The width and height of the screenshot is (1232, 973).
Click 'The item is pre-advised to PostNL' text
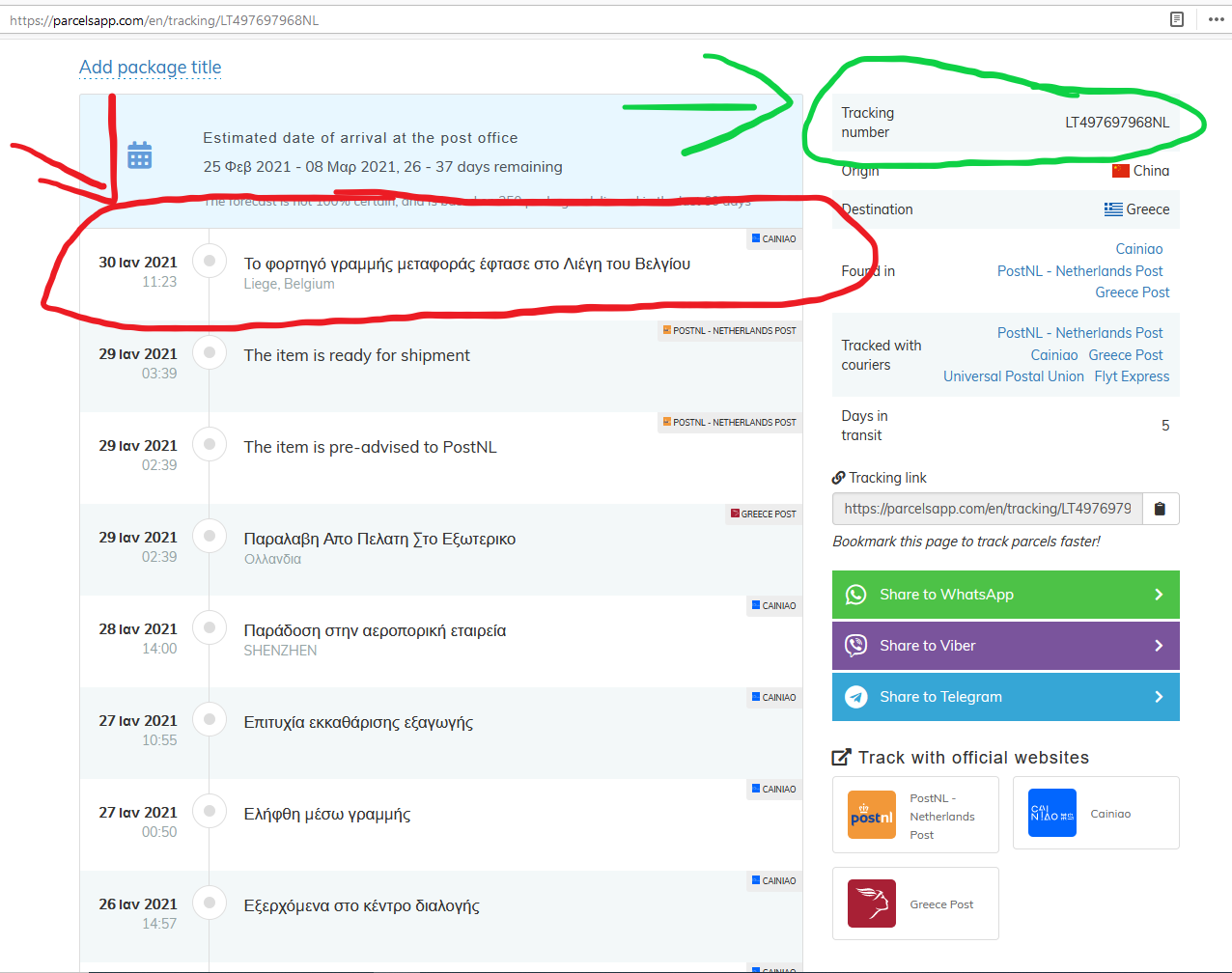[370, 447]
